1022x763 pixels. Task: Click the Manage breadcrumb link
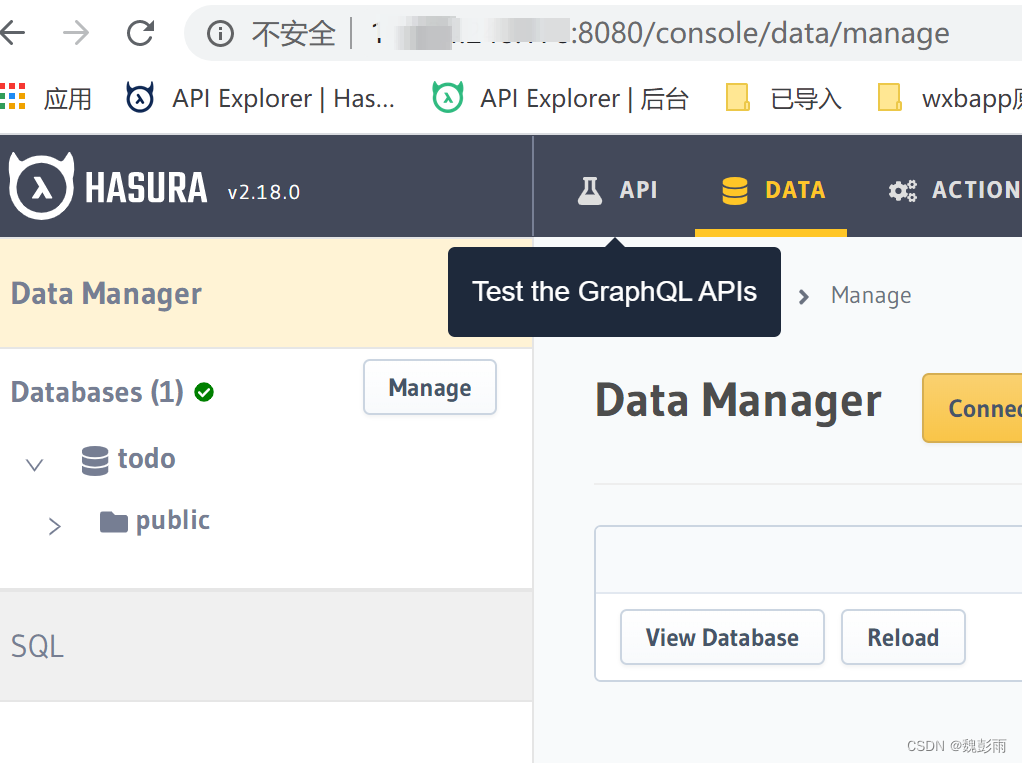click(871, 296)
